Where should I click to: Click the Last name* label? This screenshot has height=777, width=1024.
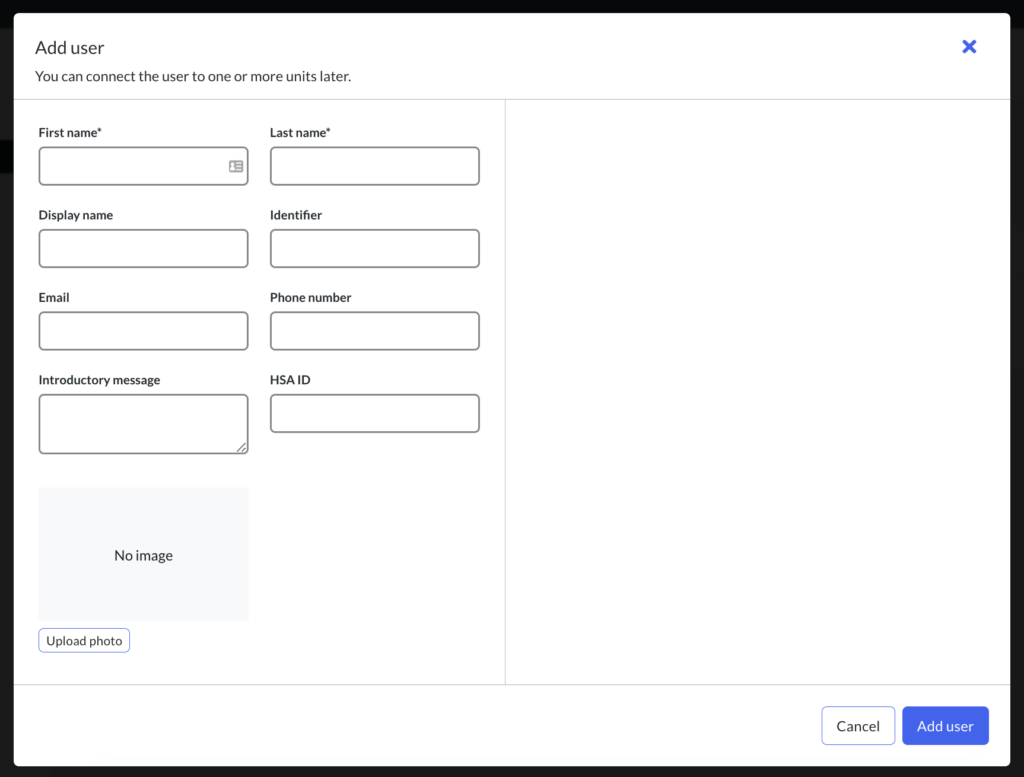300,133
